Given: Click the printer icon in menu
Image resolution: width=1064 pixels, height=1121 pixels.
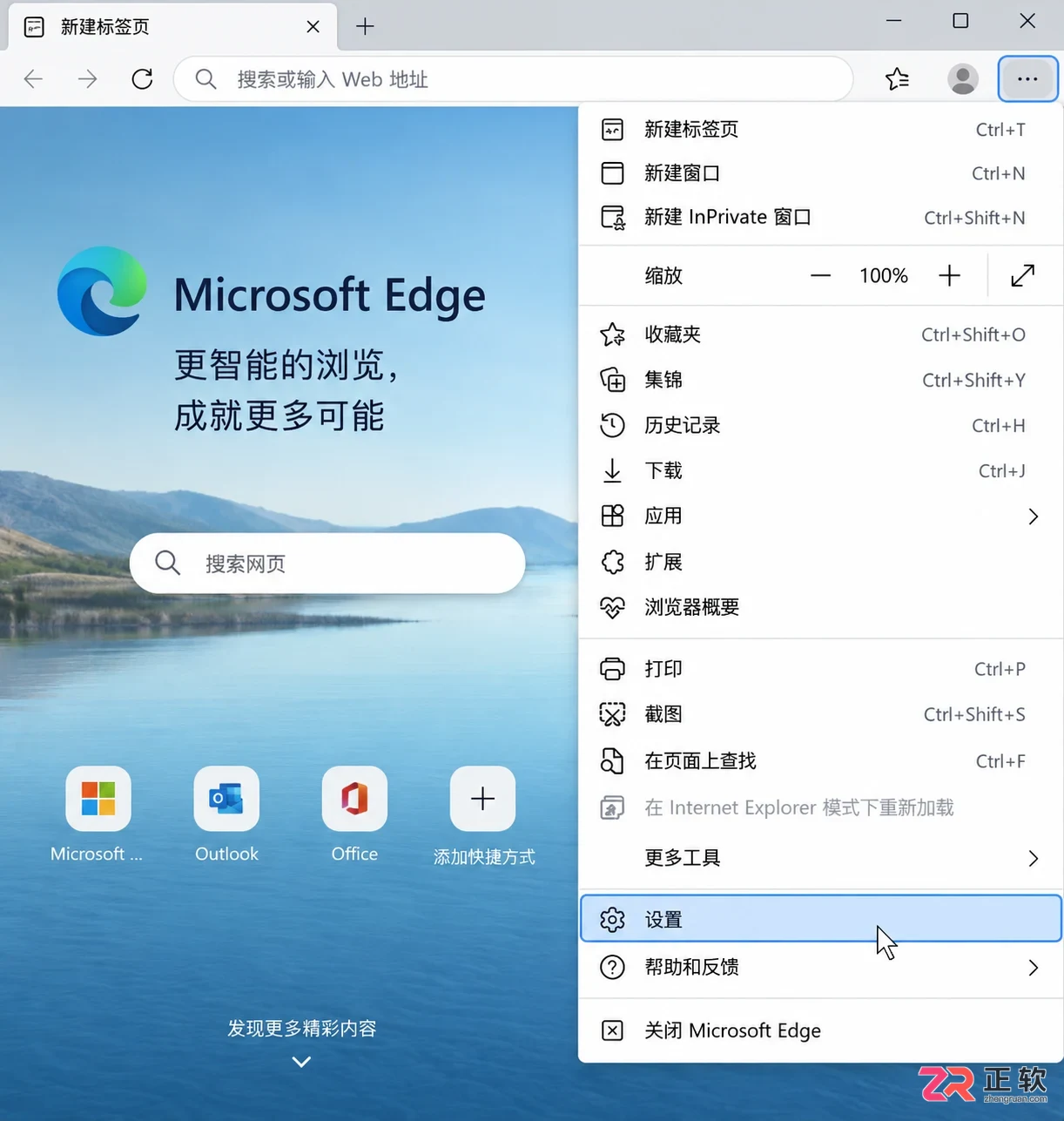Looking at the screenshot, I should [612, 669].
